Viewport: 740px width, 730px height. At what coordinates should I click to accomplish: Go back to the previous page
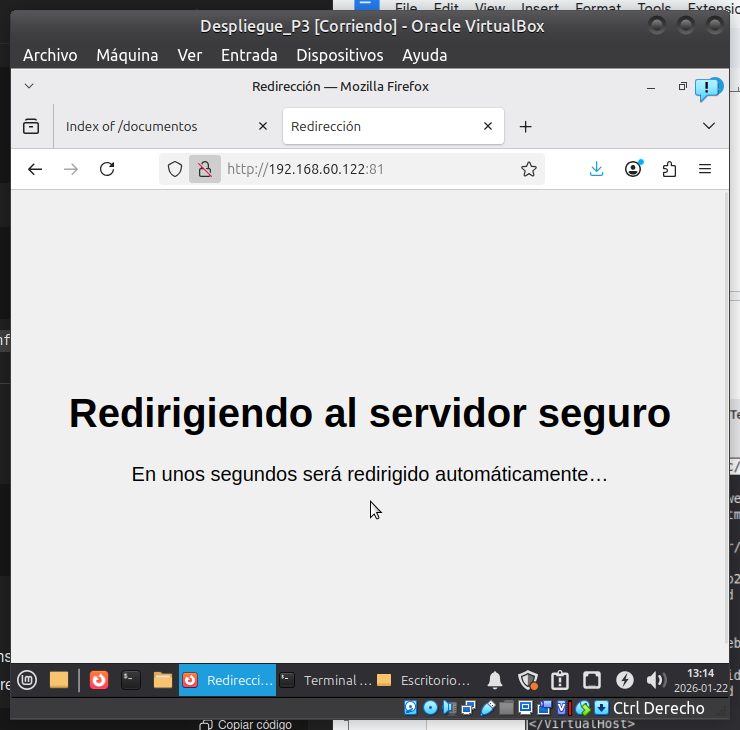tap(35, 170)
